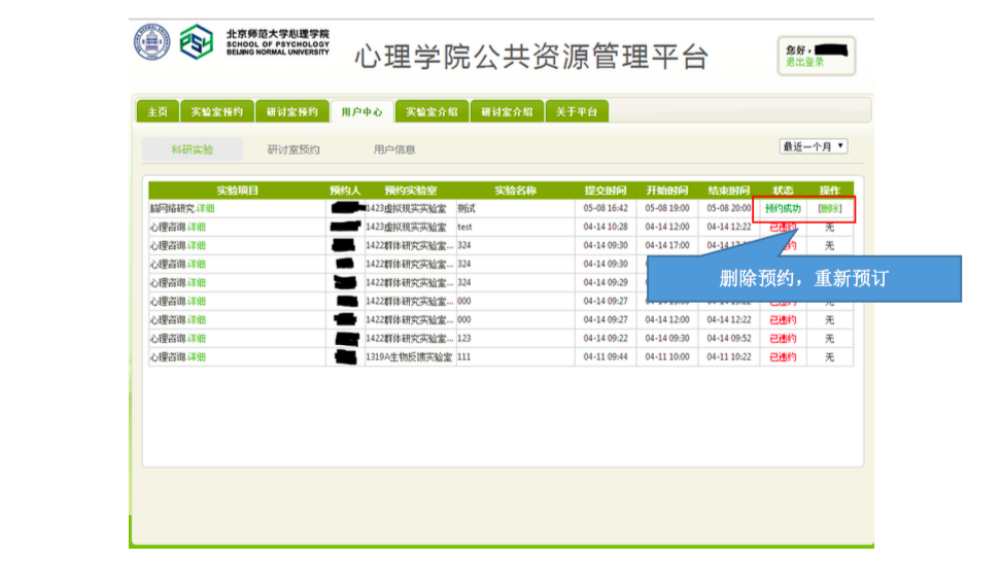This screenshot has width=1000, height=563.
Task: Open the 关于平台 tab
Action: click(576, 112)
